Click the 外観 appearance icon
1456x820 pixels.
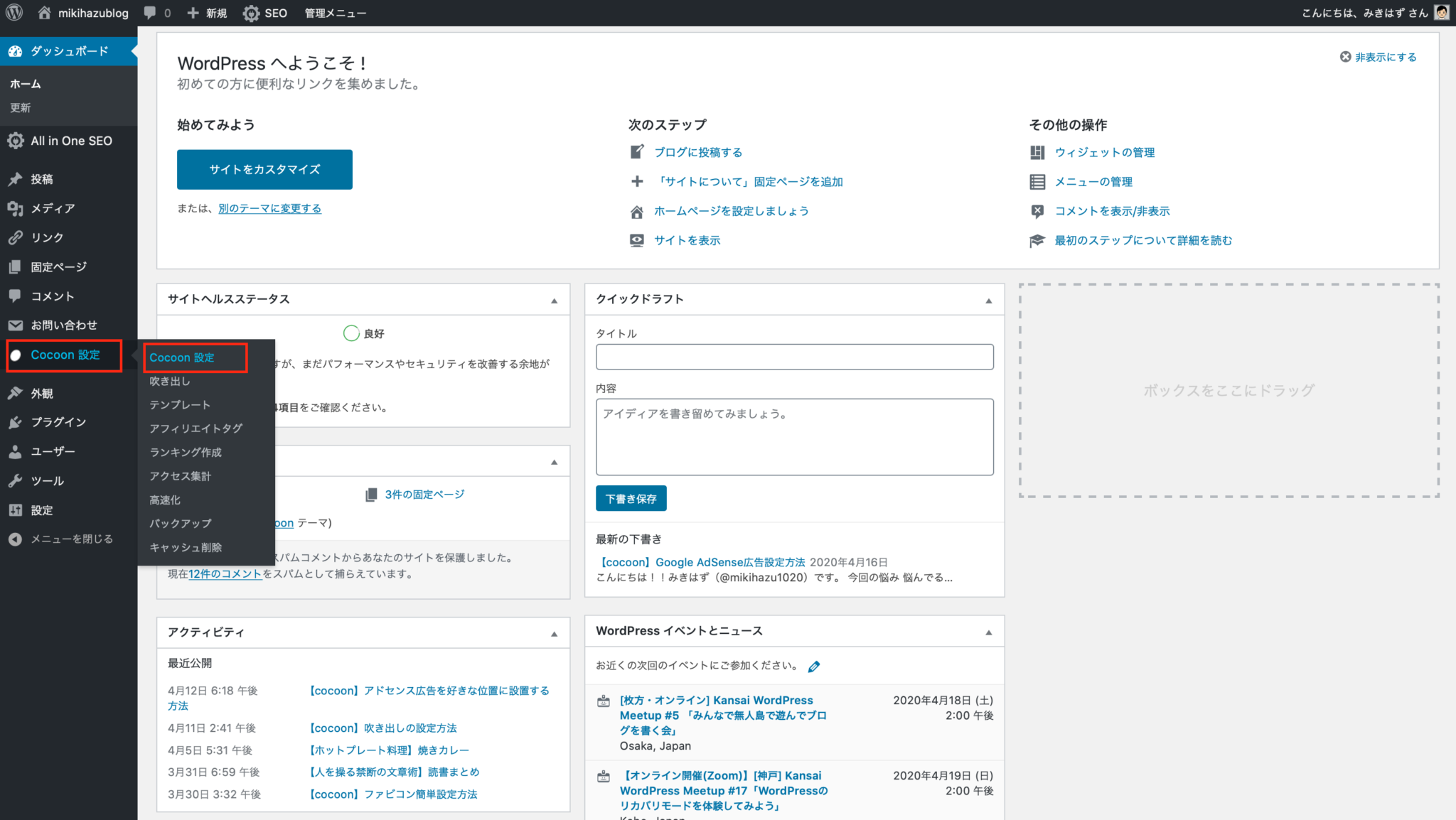point(16,393)
